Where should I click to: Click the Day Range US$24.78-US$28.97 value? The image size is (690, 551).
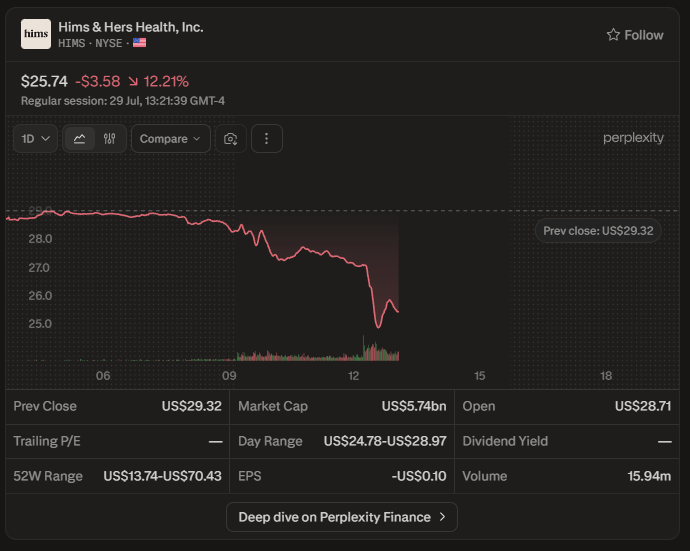click(385, 441)
